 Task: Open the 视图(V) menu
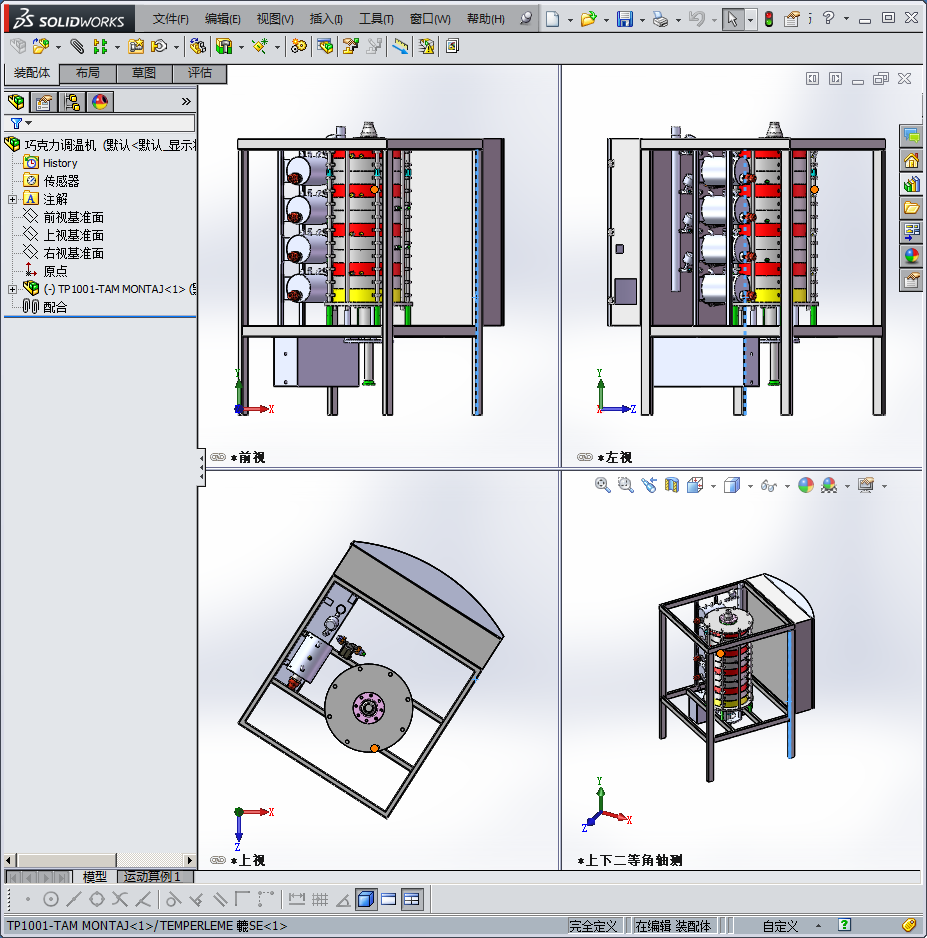click(x=275, y=19)
